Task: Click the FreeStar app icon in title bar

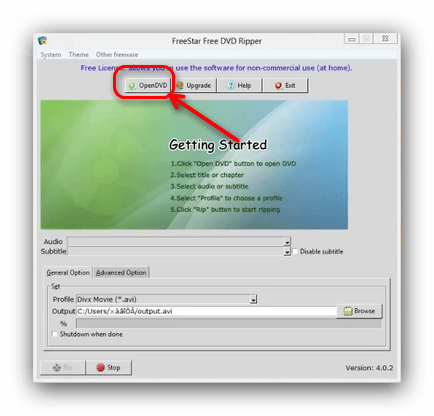Action: pyautogui.click(x=42, y=41)
